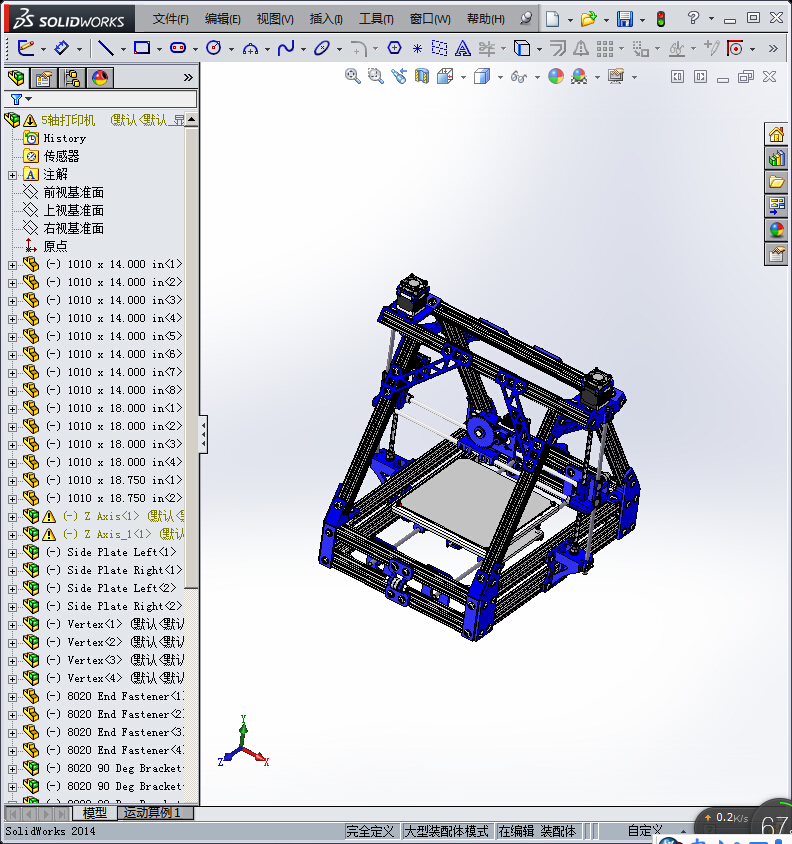The height and width of the screenshot is (844, 792).
Task: Click the Hide/Show Items glasses icon
Action: coord(518,76)
